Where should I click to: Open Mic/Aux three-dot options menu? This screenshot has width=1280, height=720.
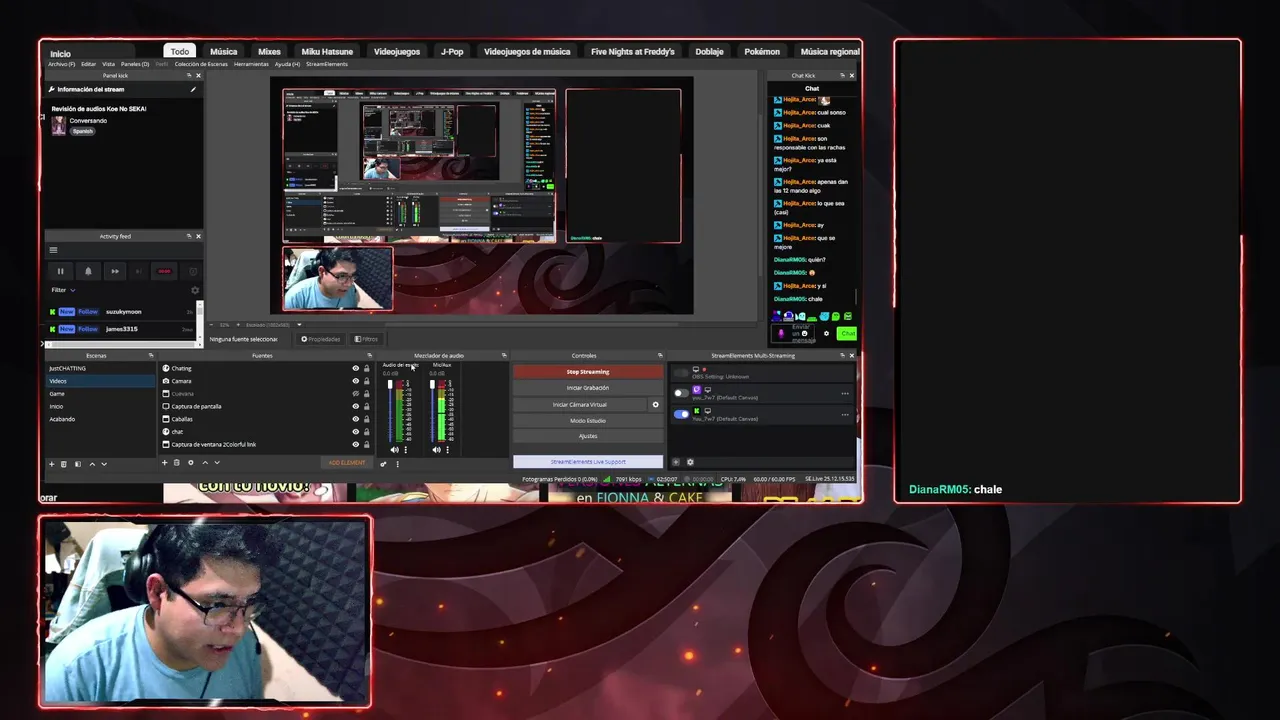coord(447,450)
